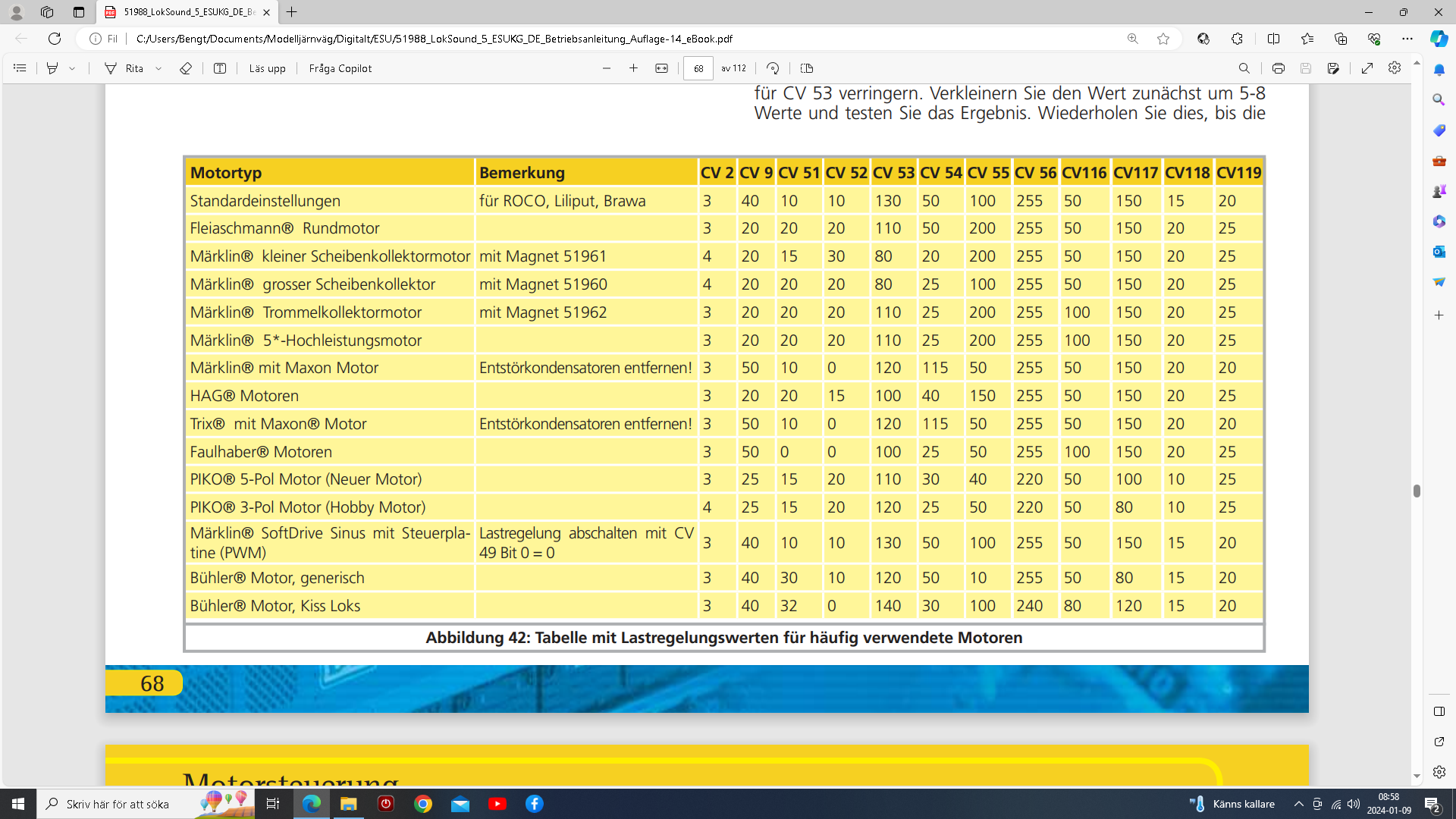The image size is (1456, 819).
Task: Zoom in with the plus button
Action: pos(634,68)
